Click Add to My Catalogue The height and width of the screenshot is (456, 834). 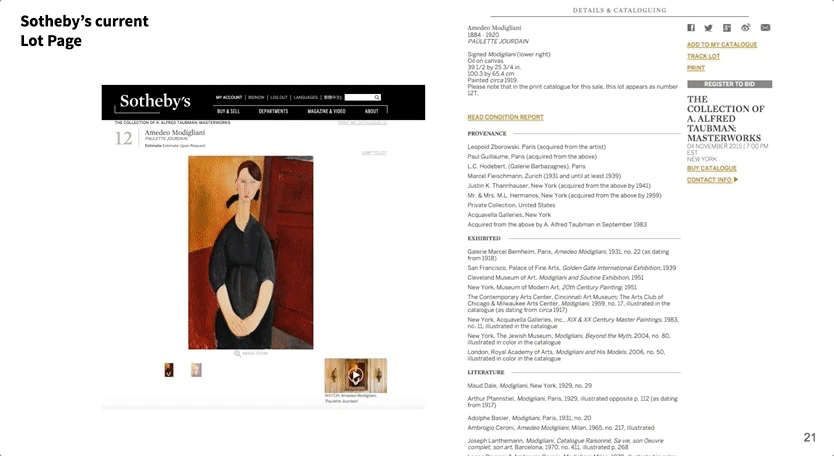pos(722,45)
